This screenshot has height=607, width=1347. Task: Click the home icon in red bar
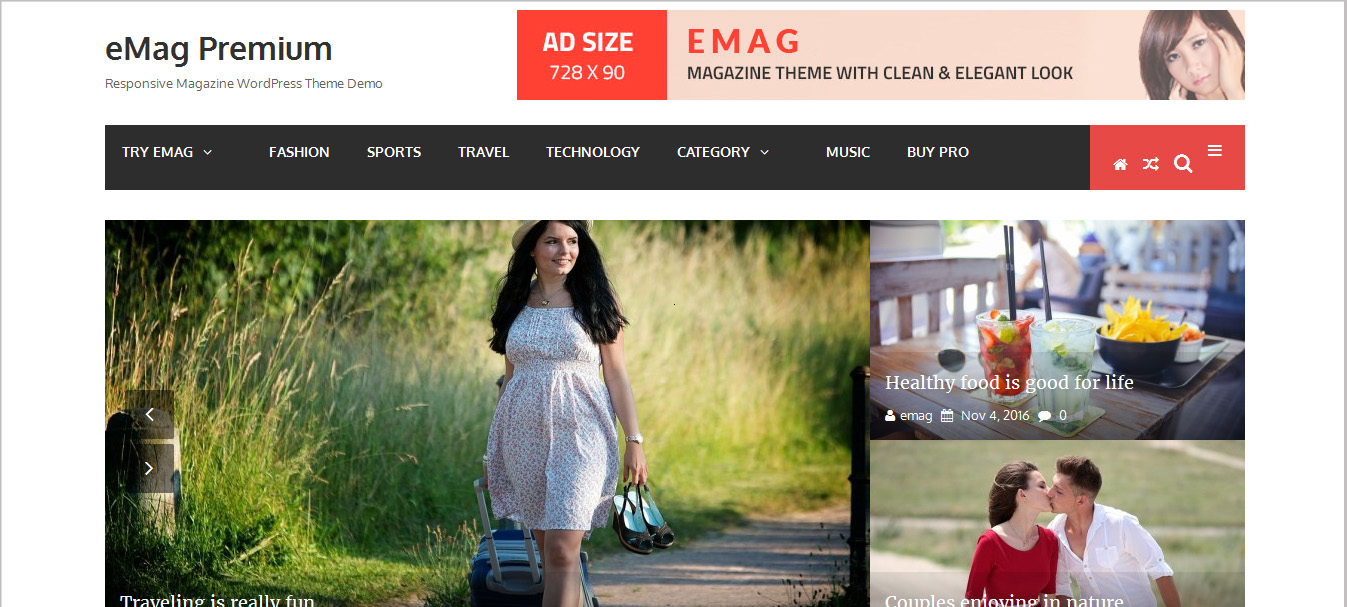tap(1120, 164)
